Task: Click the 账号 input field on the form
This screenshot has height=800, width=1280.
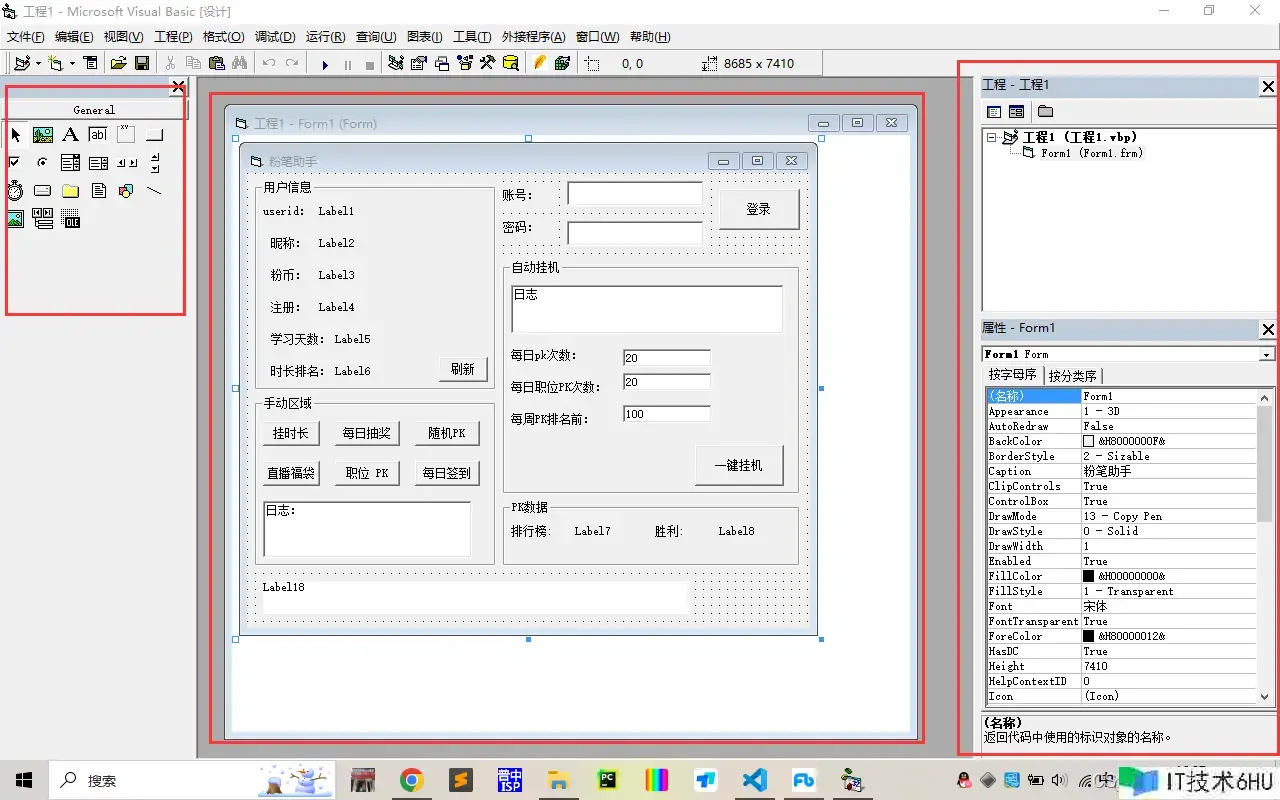Action: coord(635,193)
